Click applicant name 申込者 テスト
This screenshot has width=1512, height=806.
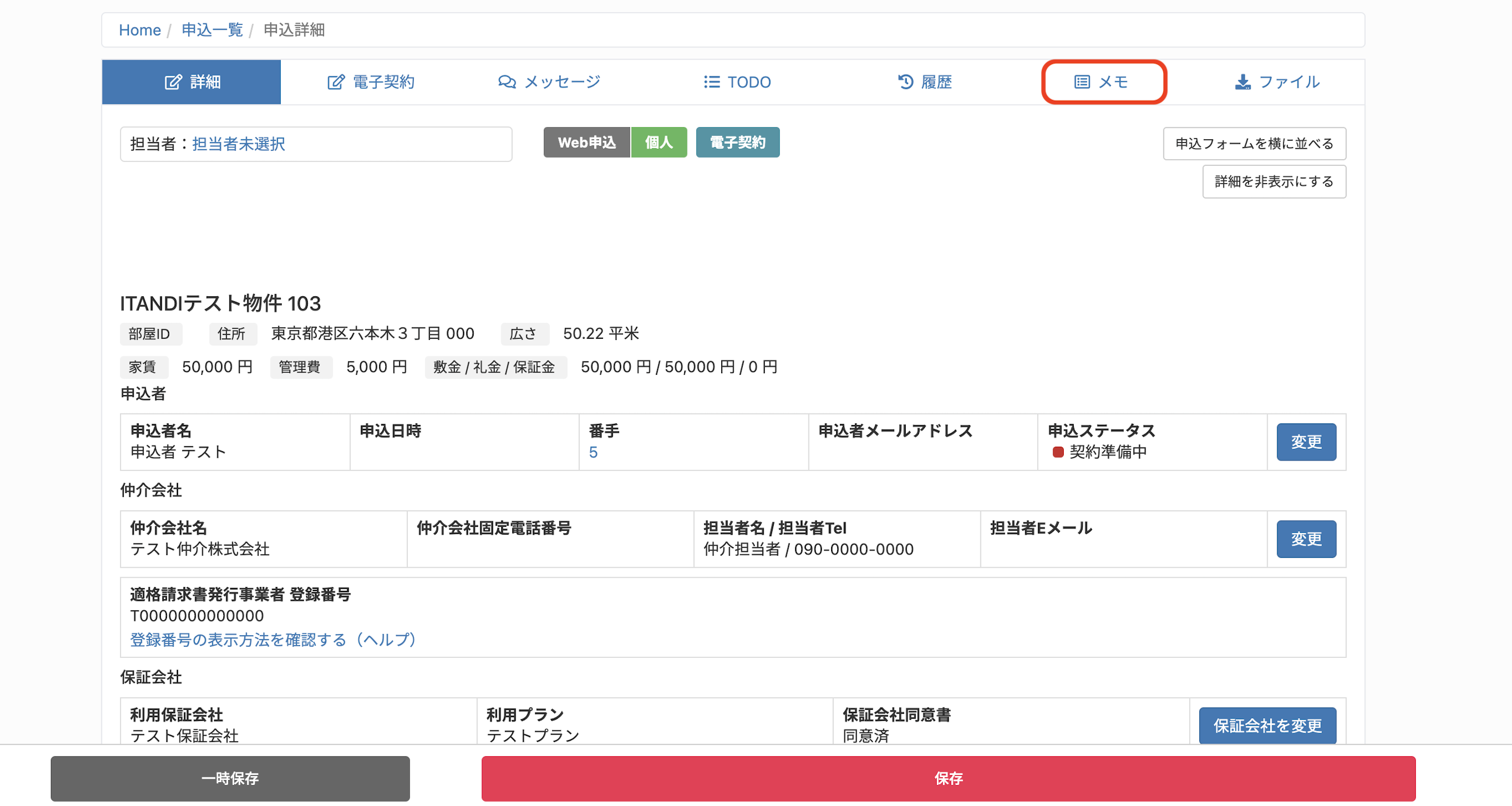tap(178, 452)
